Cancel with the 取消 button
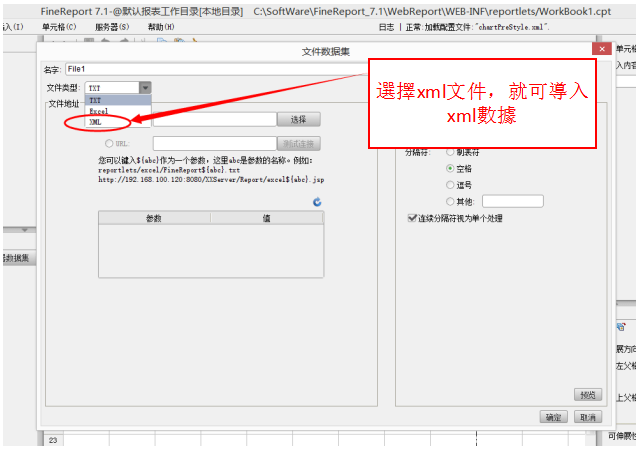Viewport: 638px width, 450px height. click(588, 417)
